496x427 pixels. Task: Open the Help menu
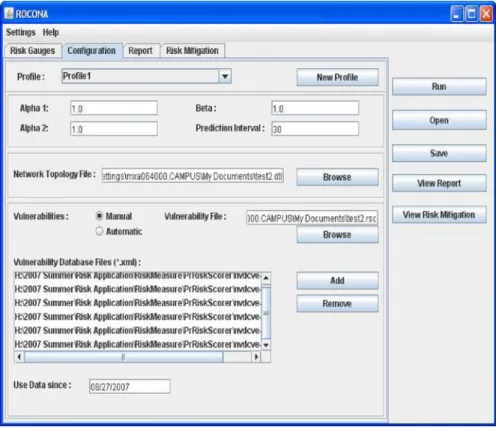pos(51,32)
